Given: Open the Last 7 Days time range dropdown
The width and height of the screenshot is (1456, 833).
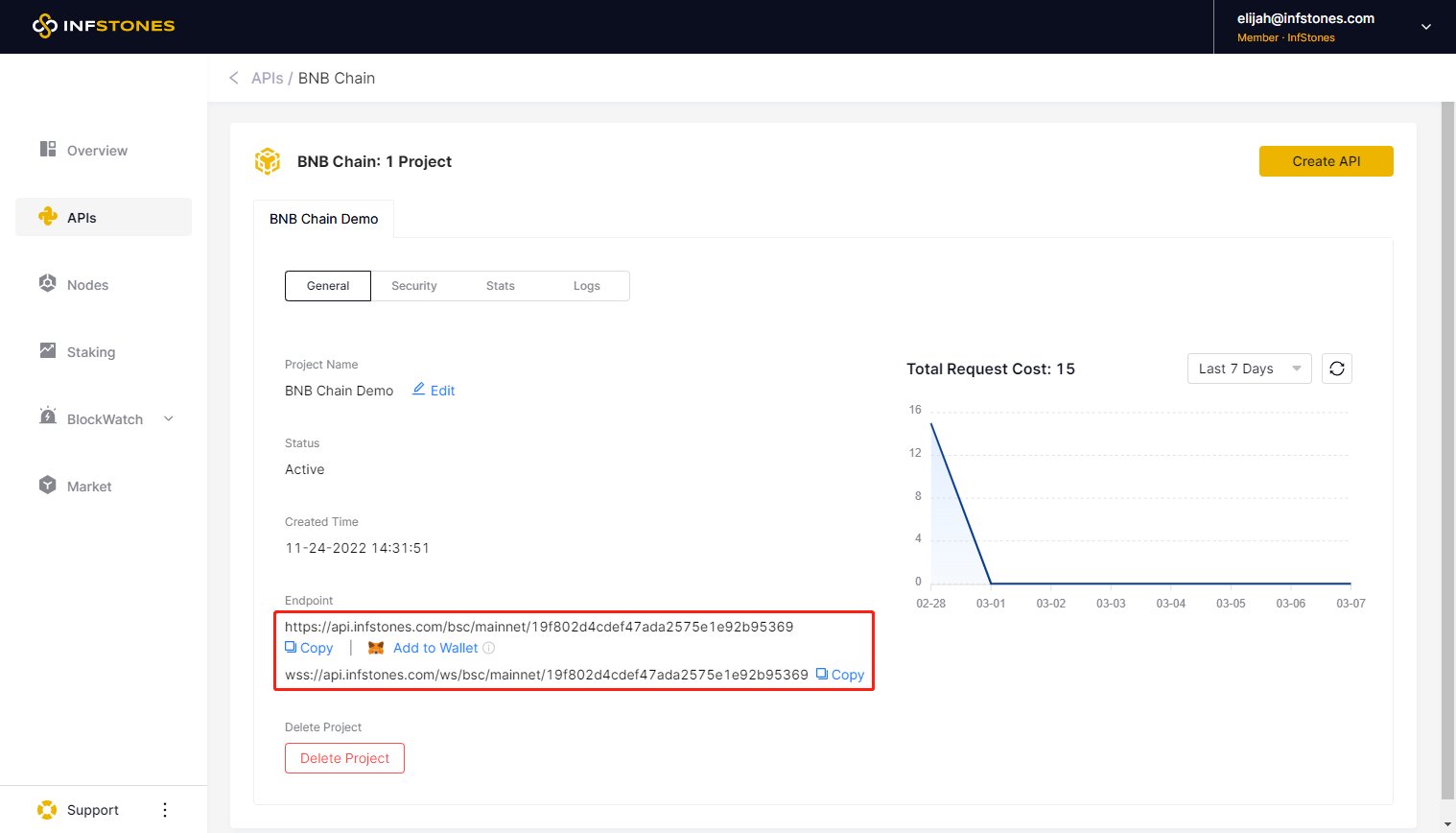Looking at the screenshot, I should pyautogui.click(x=1249, y=369).
